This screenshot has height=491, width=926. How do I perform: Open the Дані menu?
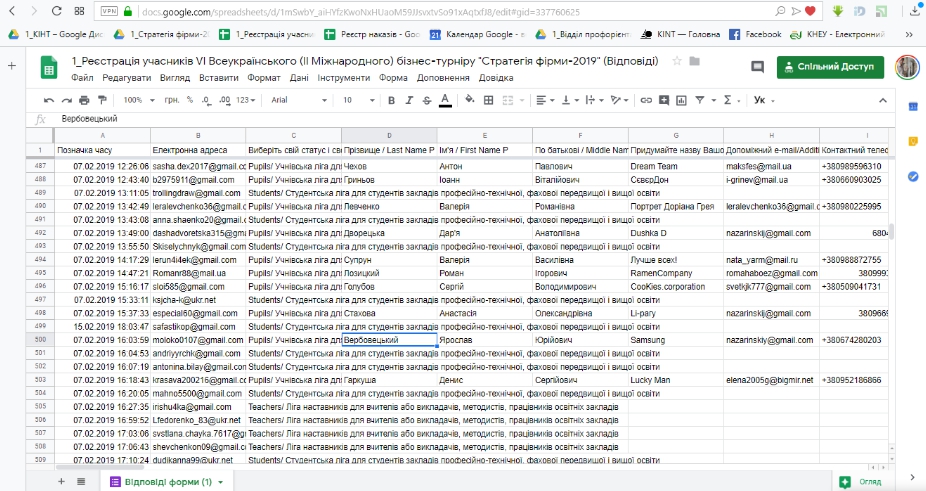(299, 77)
